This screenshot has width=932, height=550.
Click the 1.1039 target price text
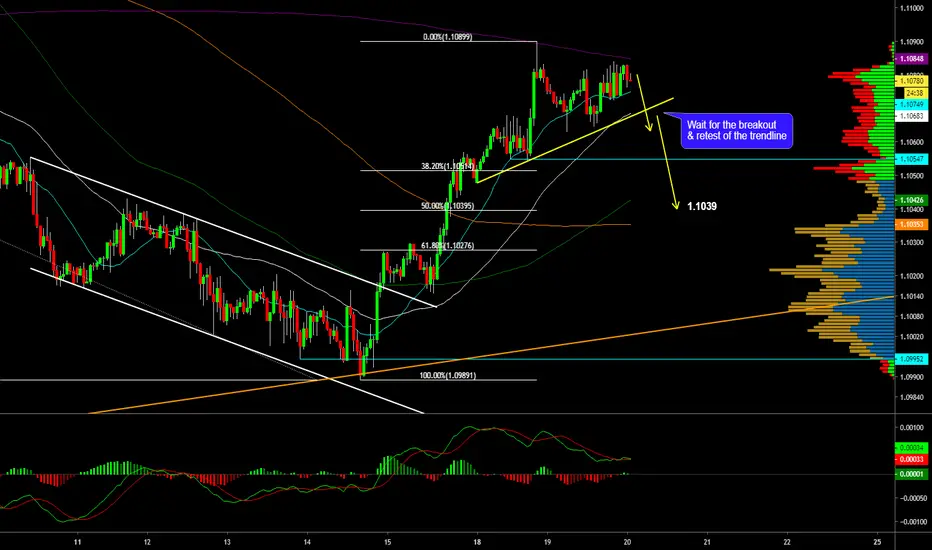point(702,206)
